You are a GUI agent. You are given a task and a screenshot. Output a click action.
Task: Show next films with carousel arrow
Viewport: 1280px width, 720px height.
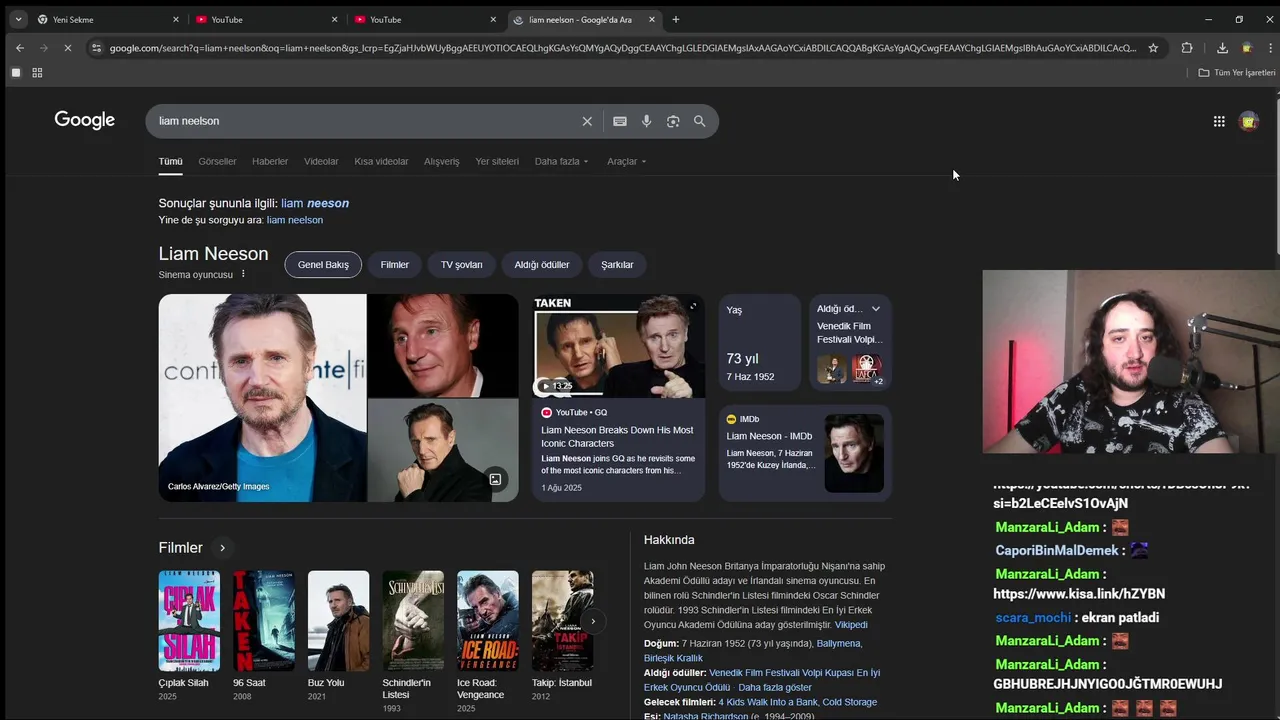[593, 621]
